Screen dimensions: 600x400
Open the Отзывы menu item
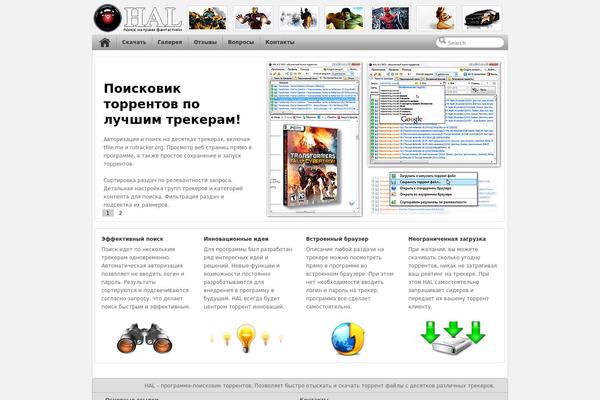205,42
